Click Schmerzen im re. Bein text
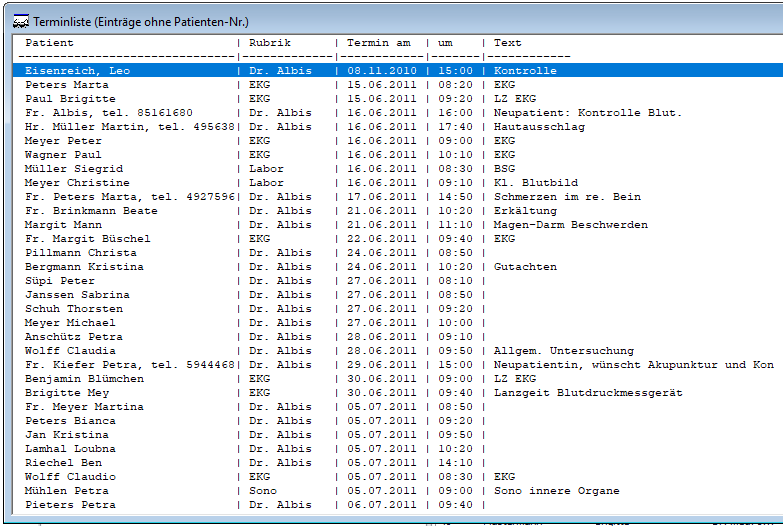 coord(567,196)
